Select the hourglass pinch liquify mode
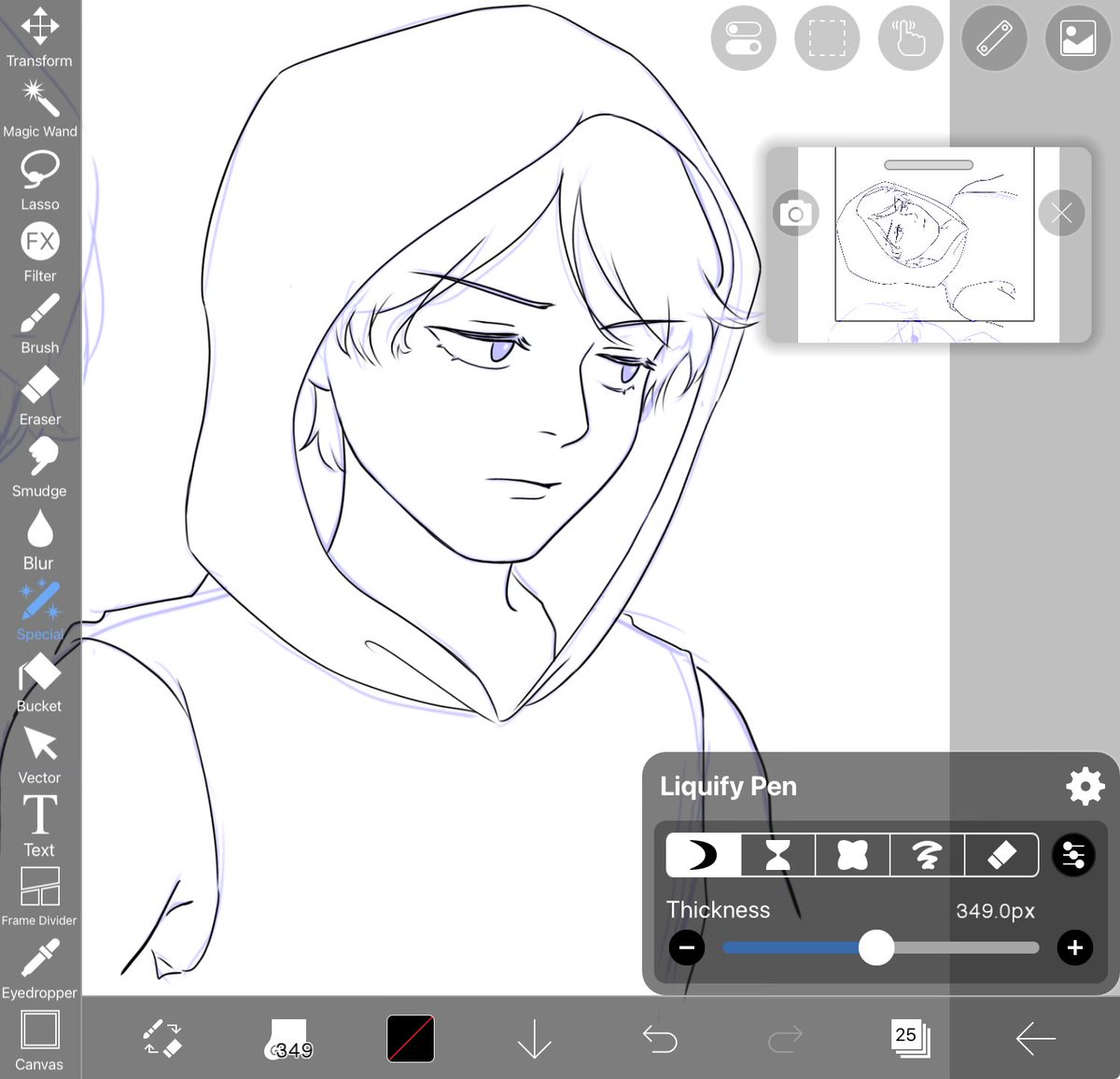The height and width of the screenshot is (1079, 1120). (x=777, y=855)
